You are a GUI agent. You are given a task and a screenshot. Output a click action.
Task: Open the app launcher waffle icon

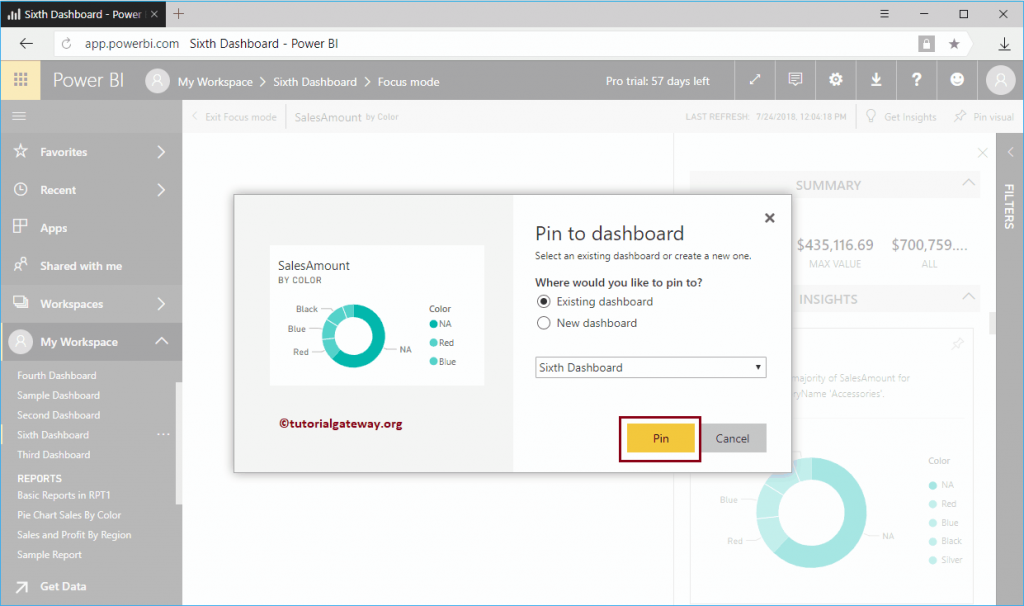click(20, 80)
